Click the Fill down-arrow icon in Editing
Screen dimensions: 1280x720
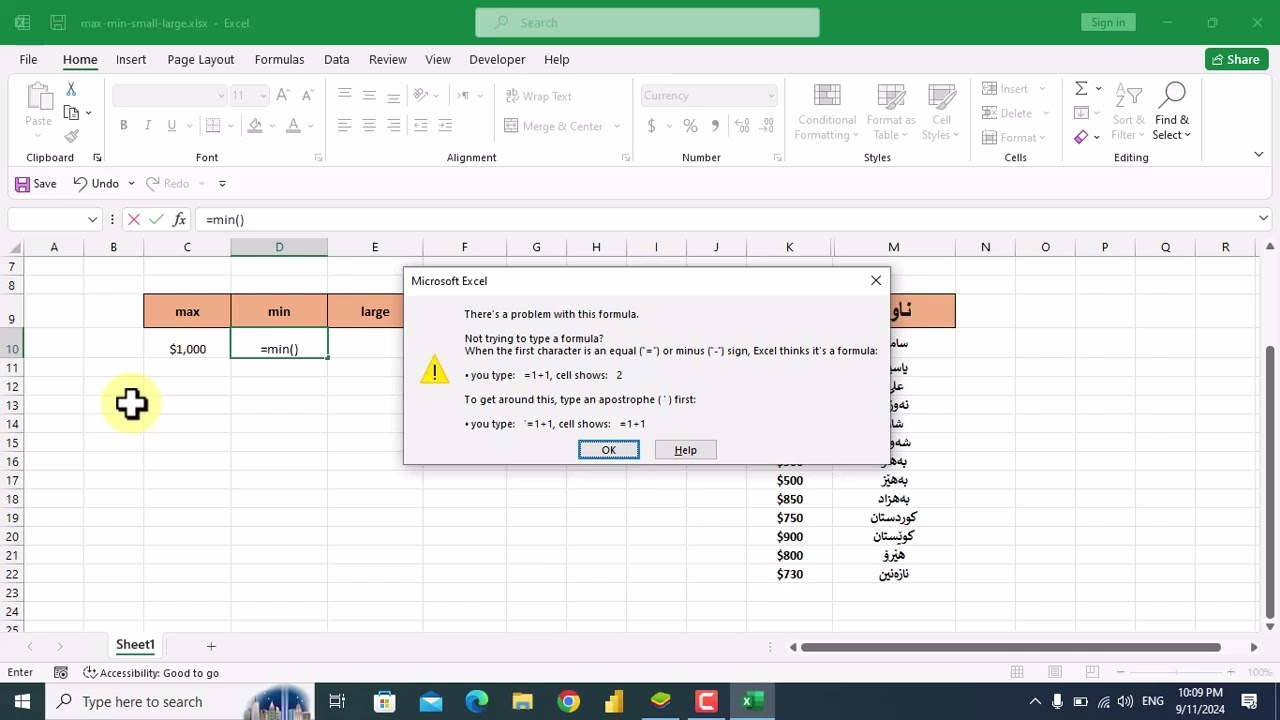1081,113
